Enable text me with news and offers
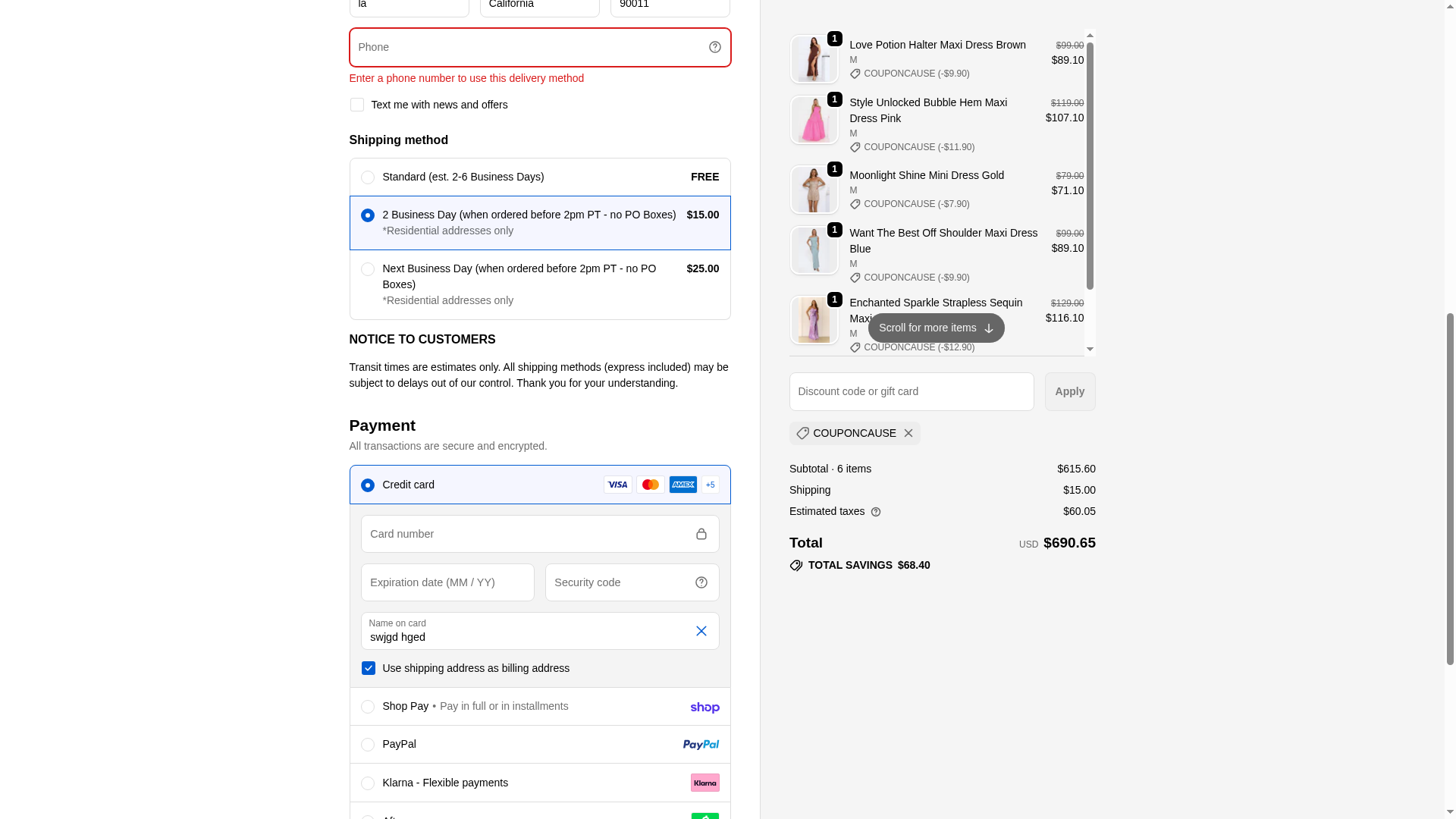This screenshot has height=819, width=1456. [357, 105]
